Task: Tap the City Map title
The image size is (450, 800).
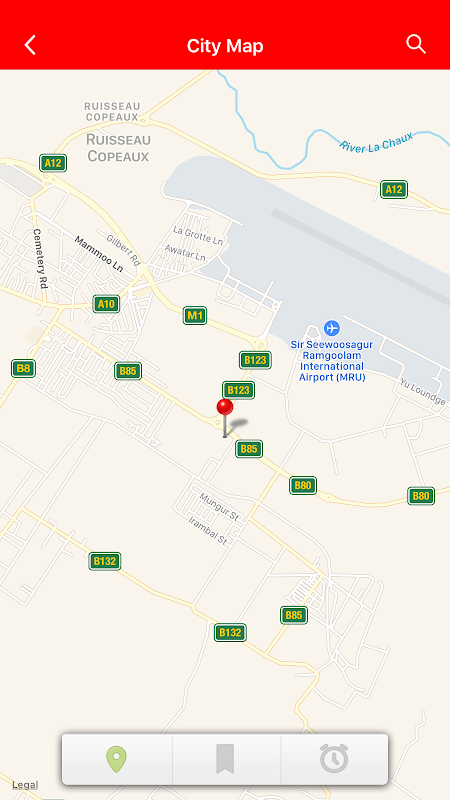Action: [225, 46]
